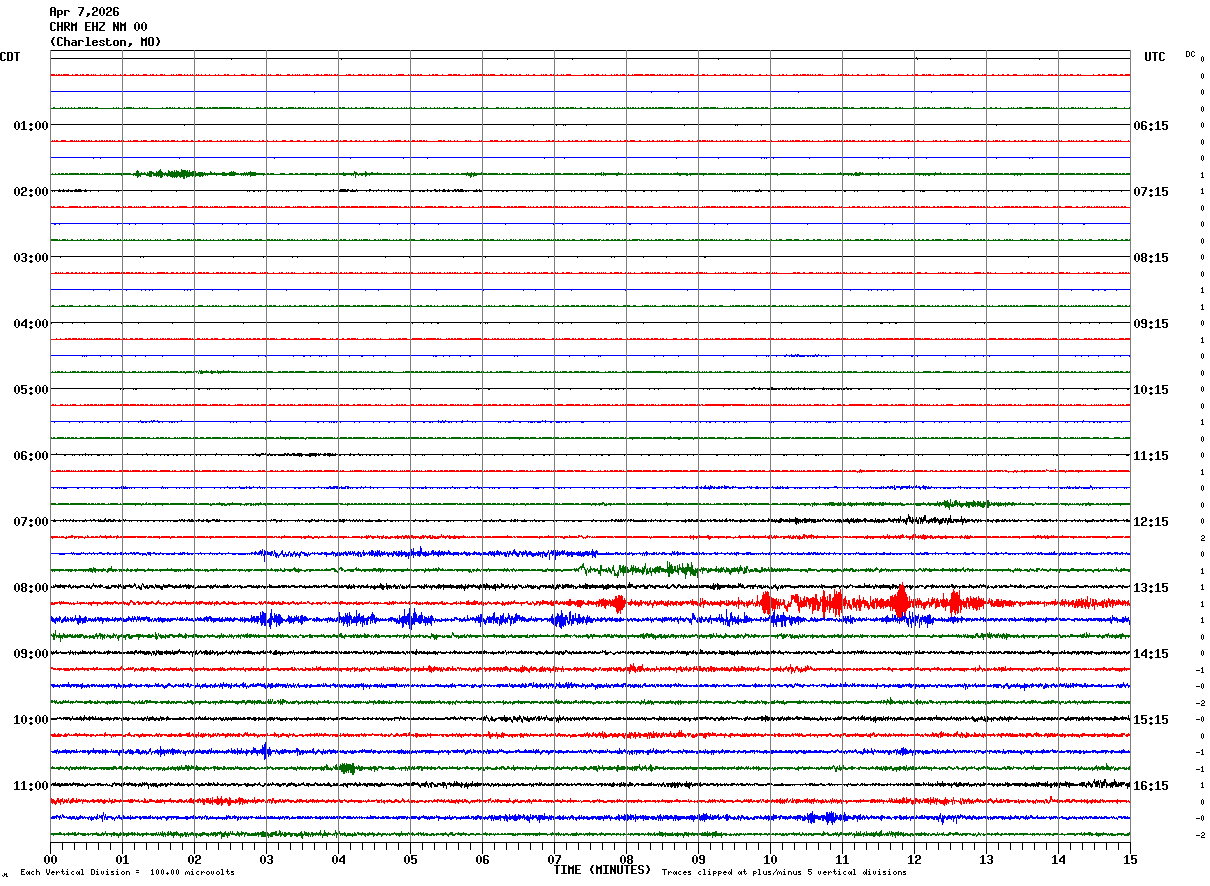
Task: Click the 13:15 UTC time label
Action: (1151, 588)
